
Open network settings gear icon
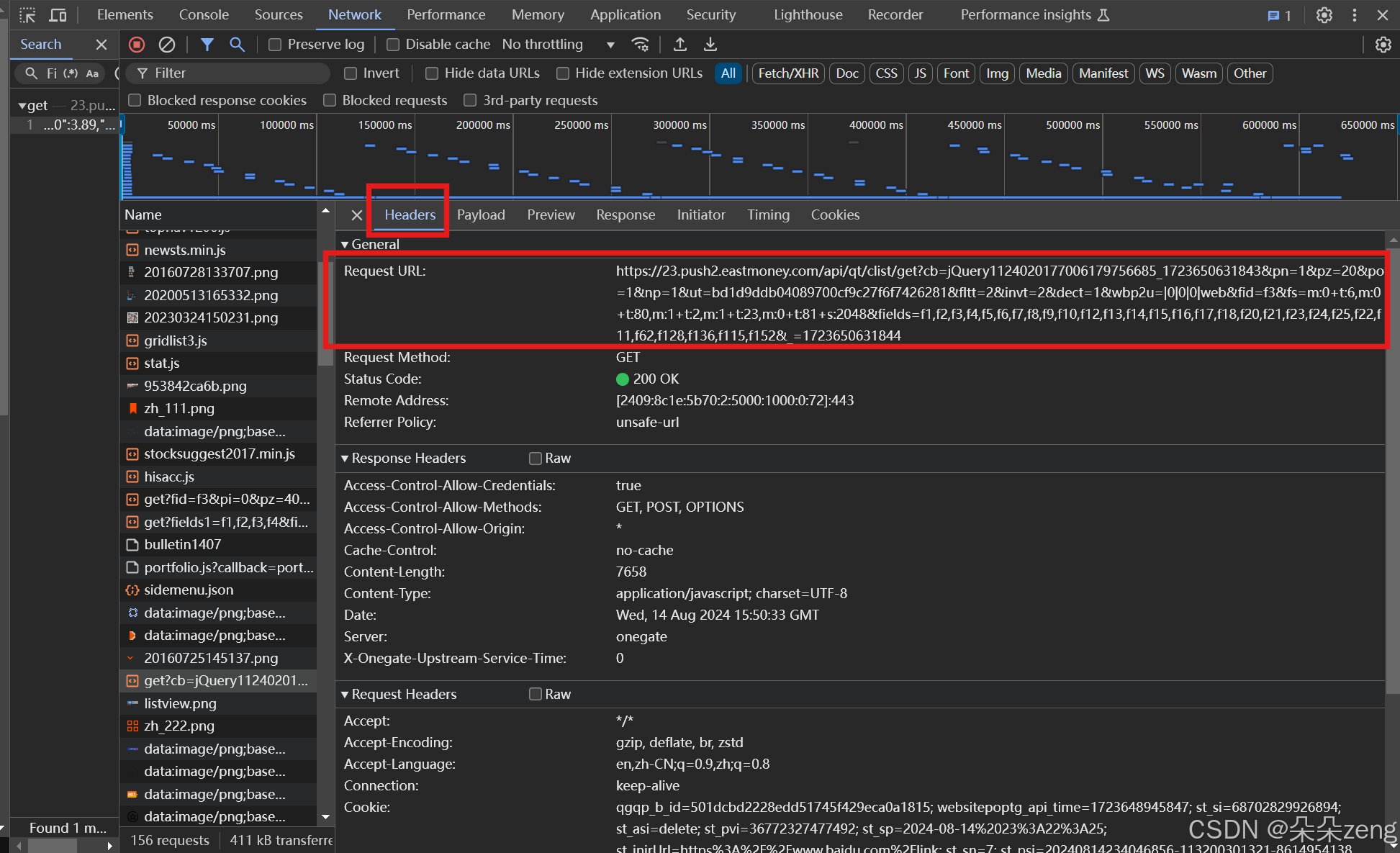(1383, 45)
